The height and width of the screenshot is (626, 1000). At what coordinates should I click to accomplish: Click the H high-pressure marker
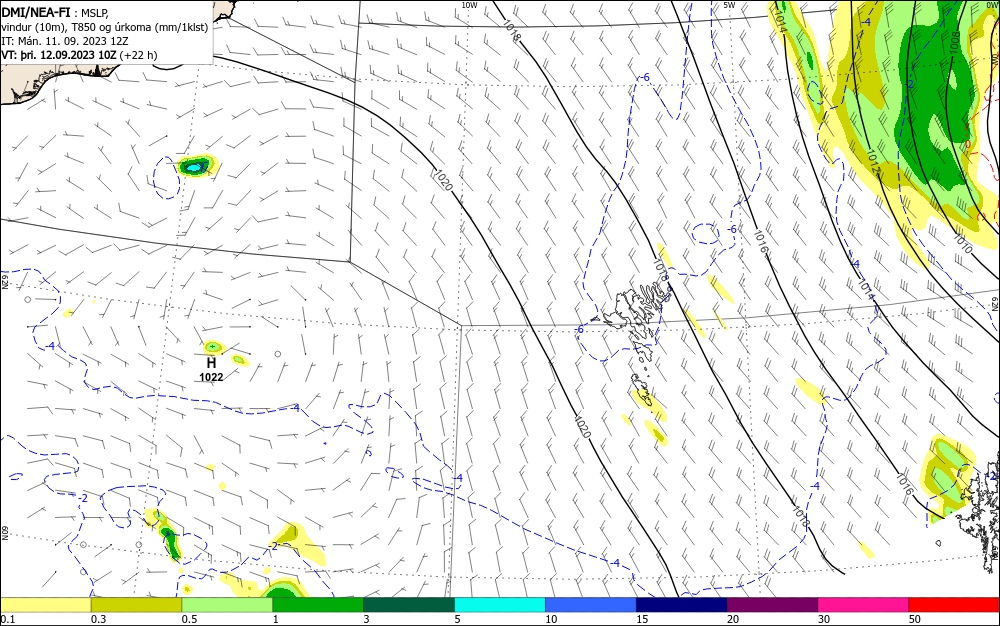click(x=211, y=363)
